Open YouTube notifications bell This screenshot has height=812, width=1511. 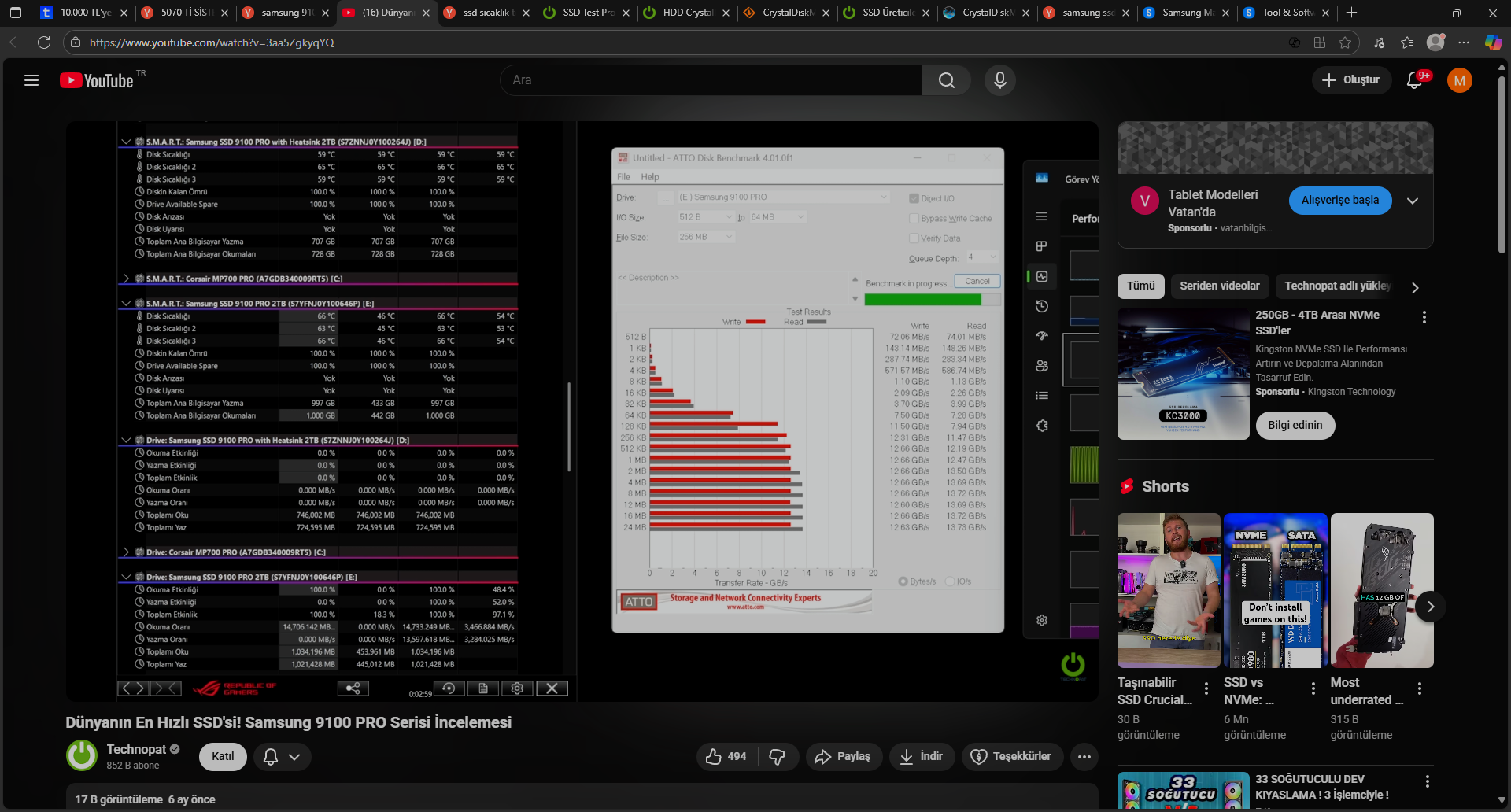(x=1414, y=80)
